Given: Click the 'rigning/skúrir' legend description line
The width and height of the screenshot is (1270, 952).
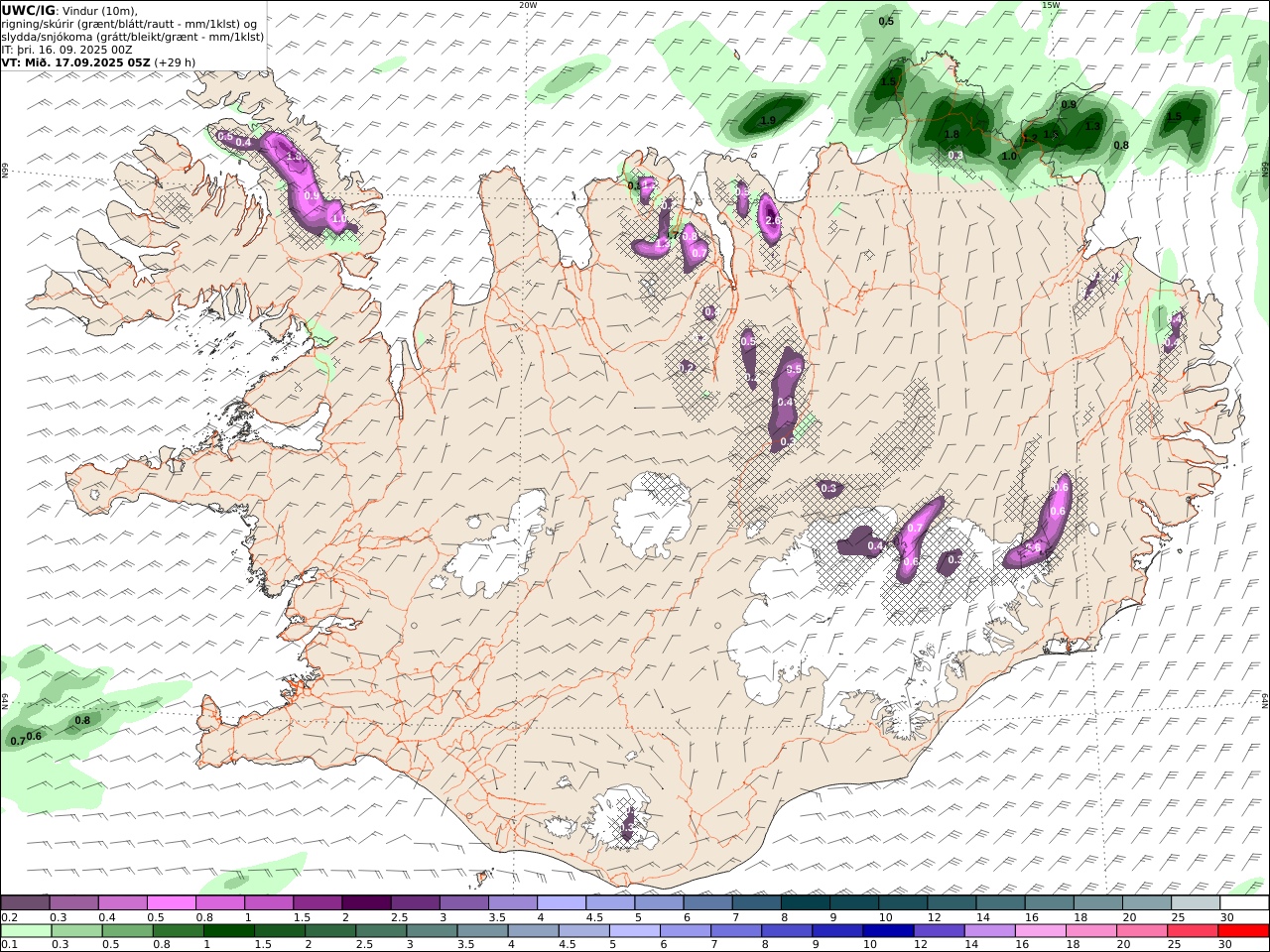Looking at the screenshot, I should [x=129, y=24].
